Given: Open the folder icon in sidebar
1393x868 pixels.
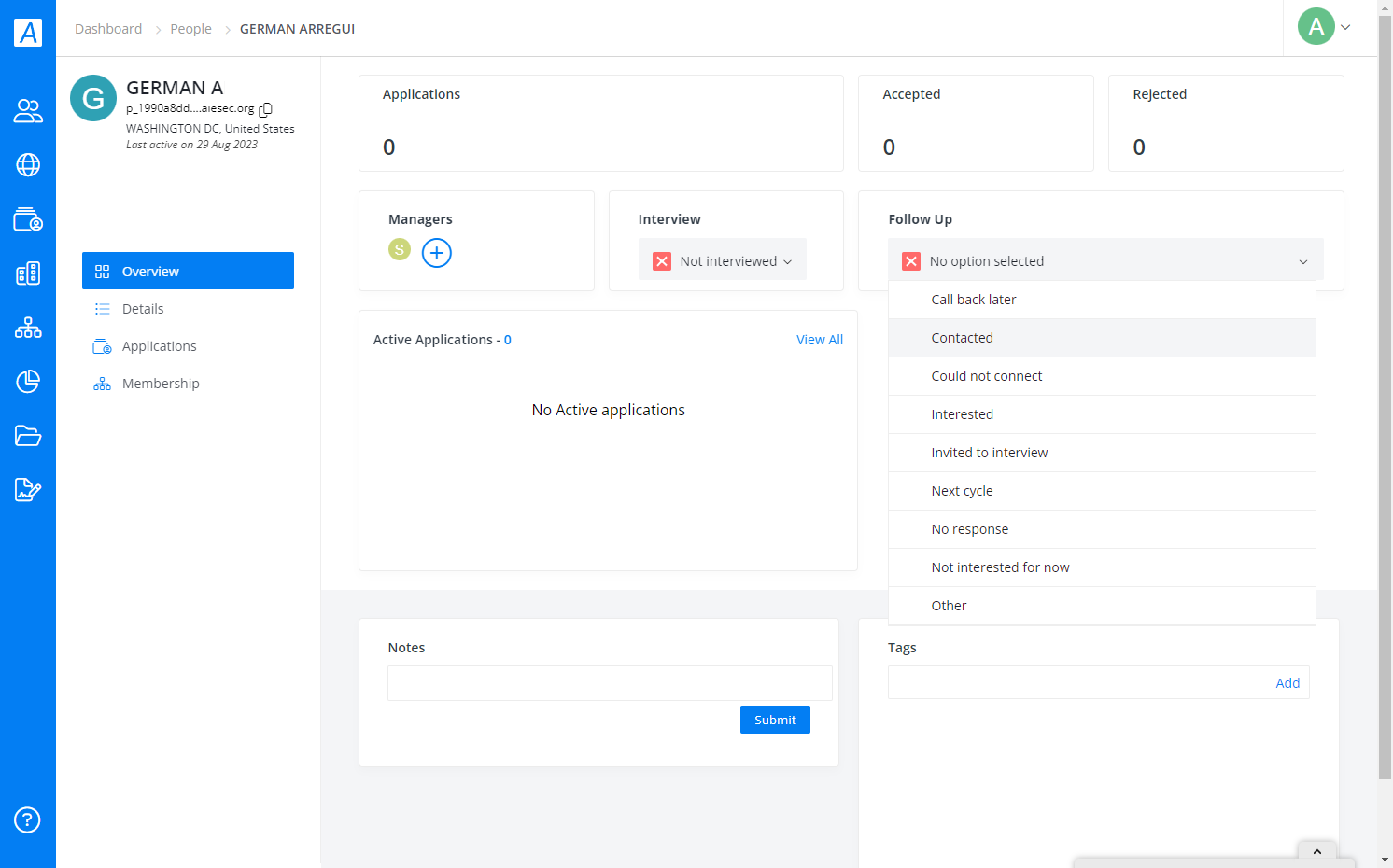Looking at the screenshot, I should pyautogui.click(x=28, y=436).
